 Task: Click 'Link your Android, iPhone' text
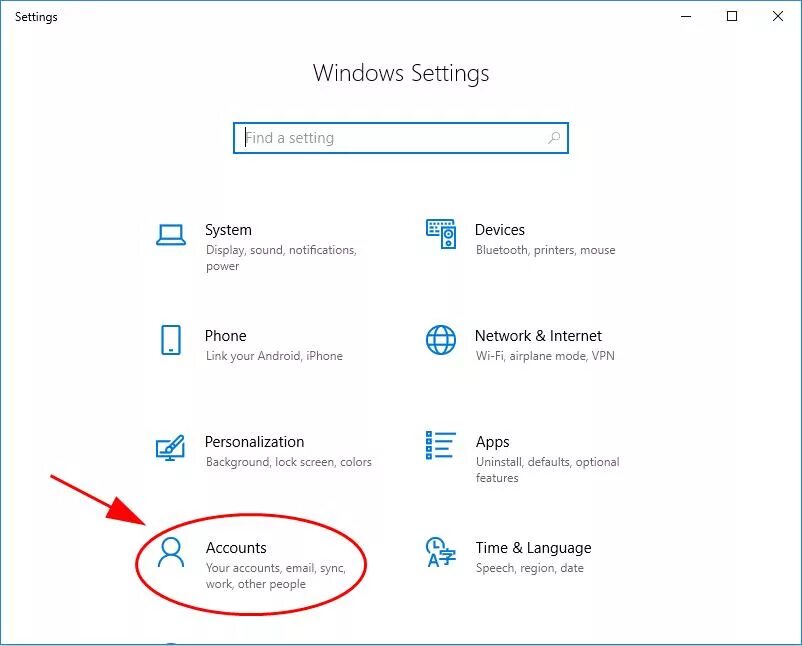tap(274, 356)
